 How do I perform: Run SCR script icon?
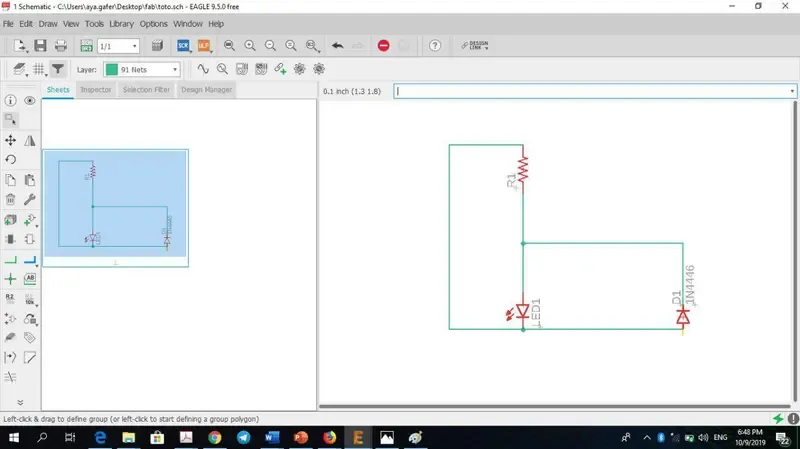[x=183, y=45]
